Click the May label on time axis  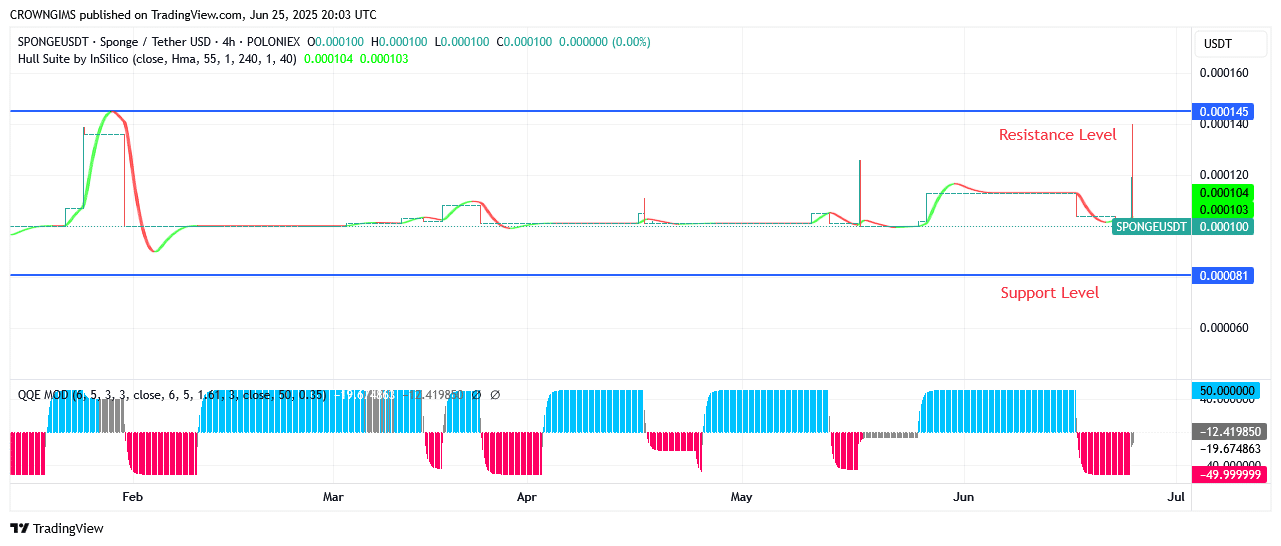tap(741, 497)
